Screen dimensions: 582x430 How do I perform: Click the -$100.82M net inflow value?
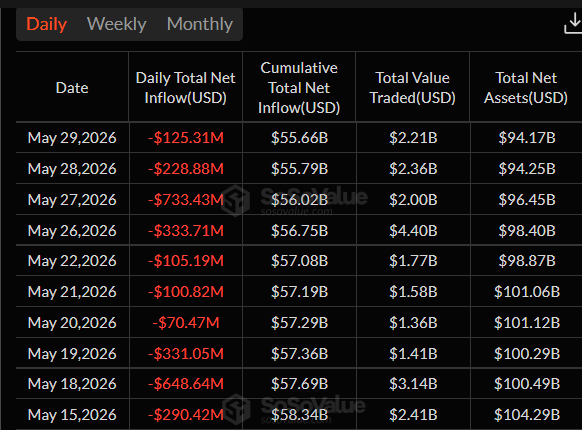(x=186, y=291)
